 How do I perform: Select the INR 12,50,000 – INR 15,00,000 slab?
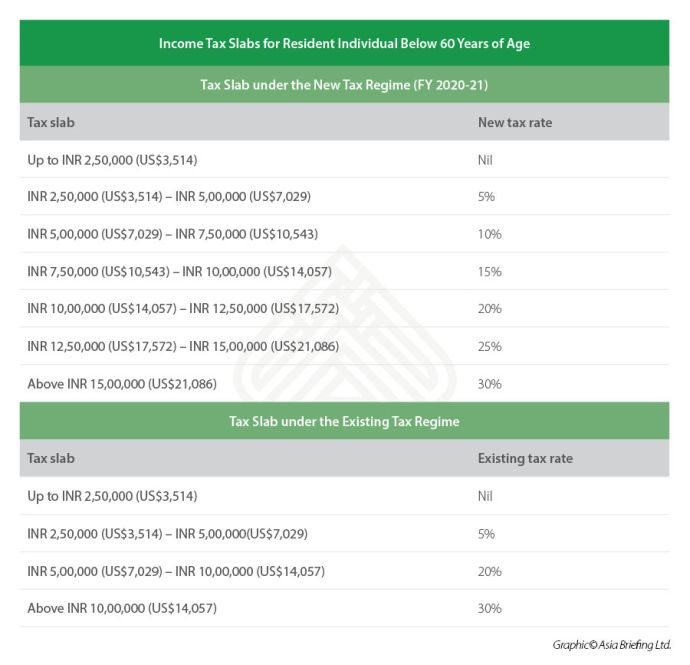click(183, 346)
